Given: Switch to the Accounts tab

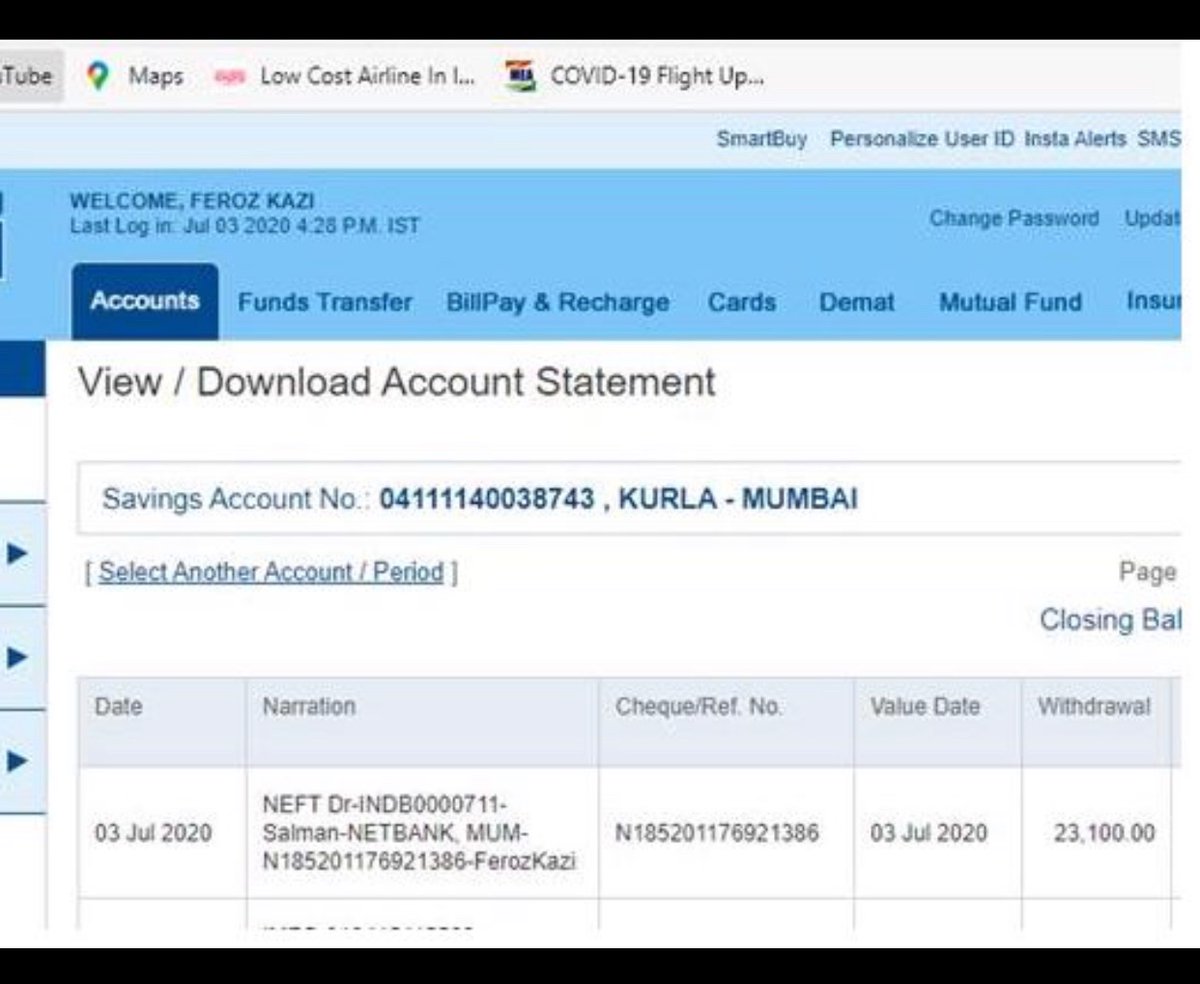Looking at the screenshot, I should tap(145, 301).
